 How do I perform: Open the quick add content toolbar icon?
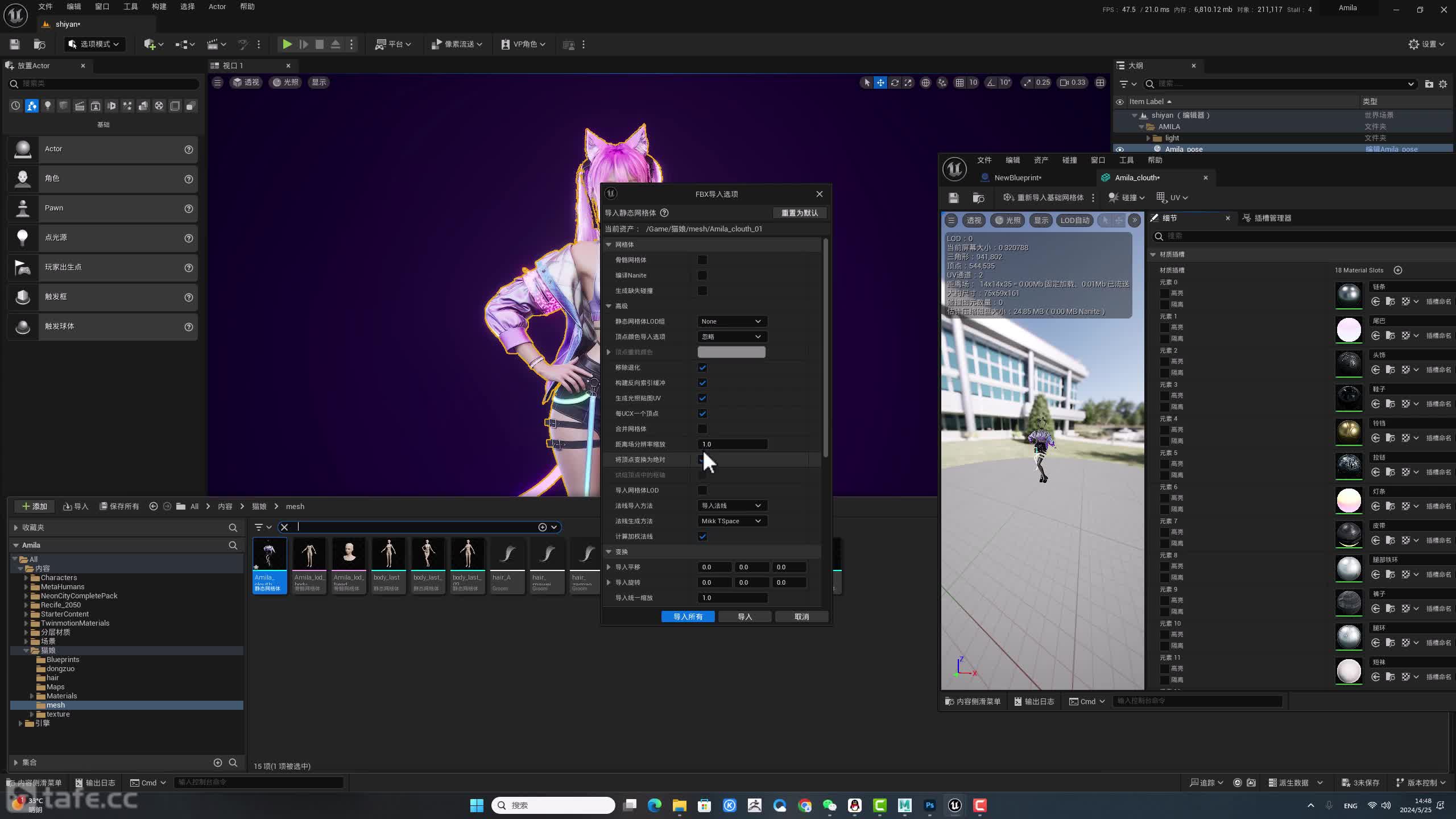[153, 44]
